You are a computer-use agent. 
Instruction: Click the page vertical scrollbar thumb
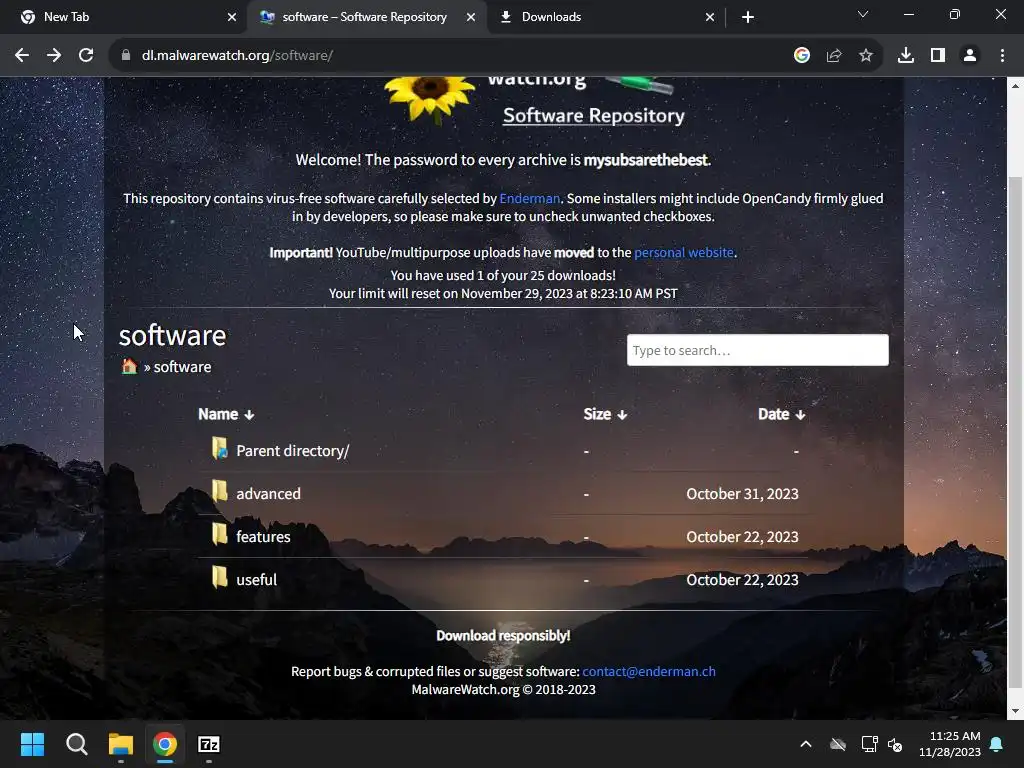[1015, 432]
